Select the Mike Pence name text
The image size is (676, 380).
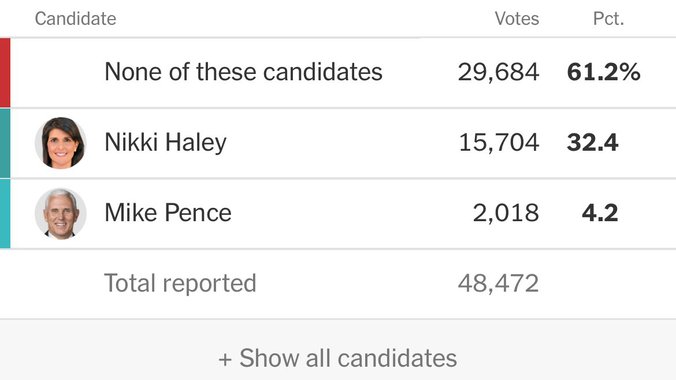click(168, 213)
